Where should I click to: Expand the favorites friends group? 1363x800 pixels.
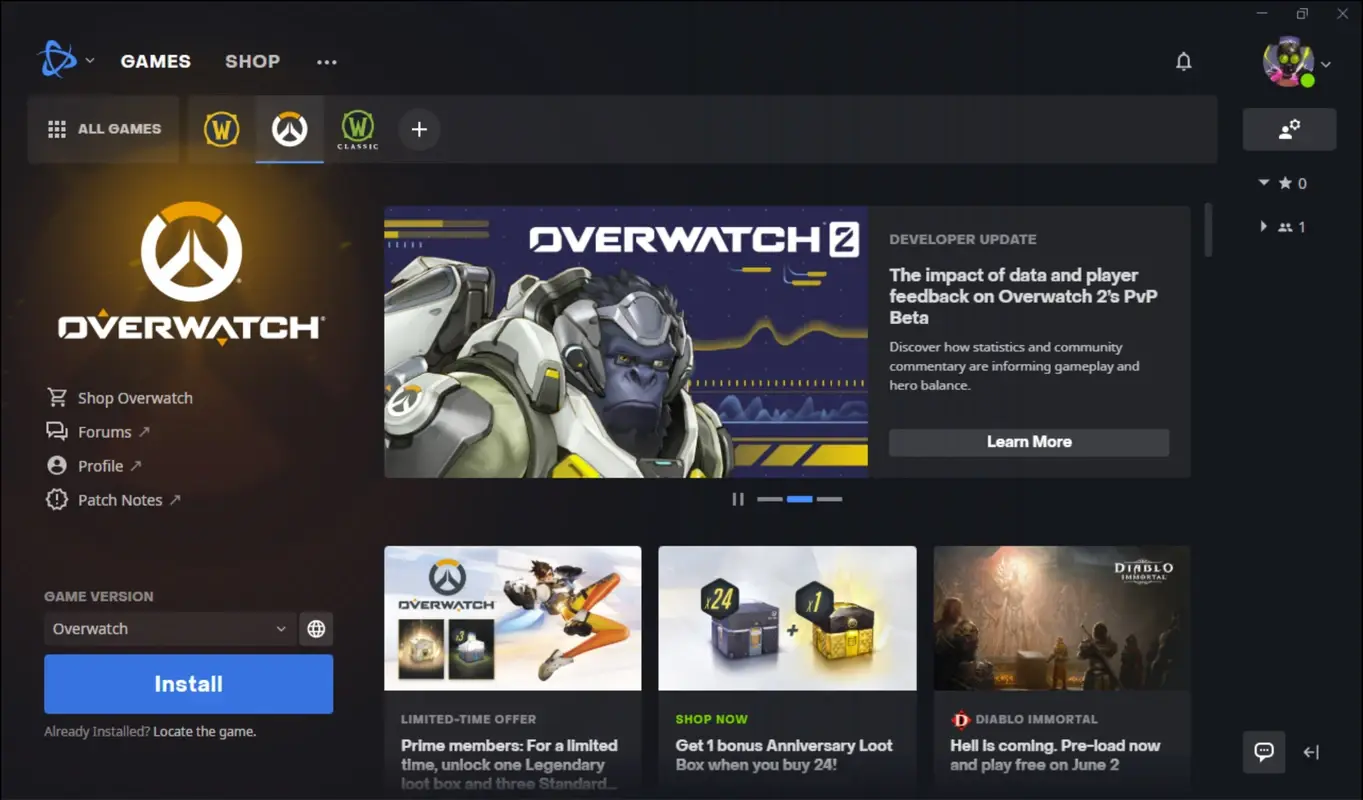click(x=1263, y=183)
